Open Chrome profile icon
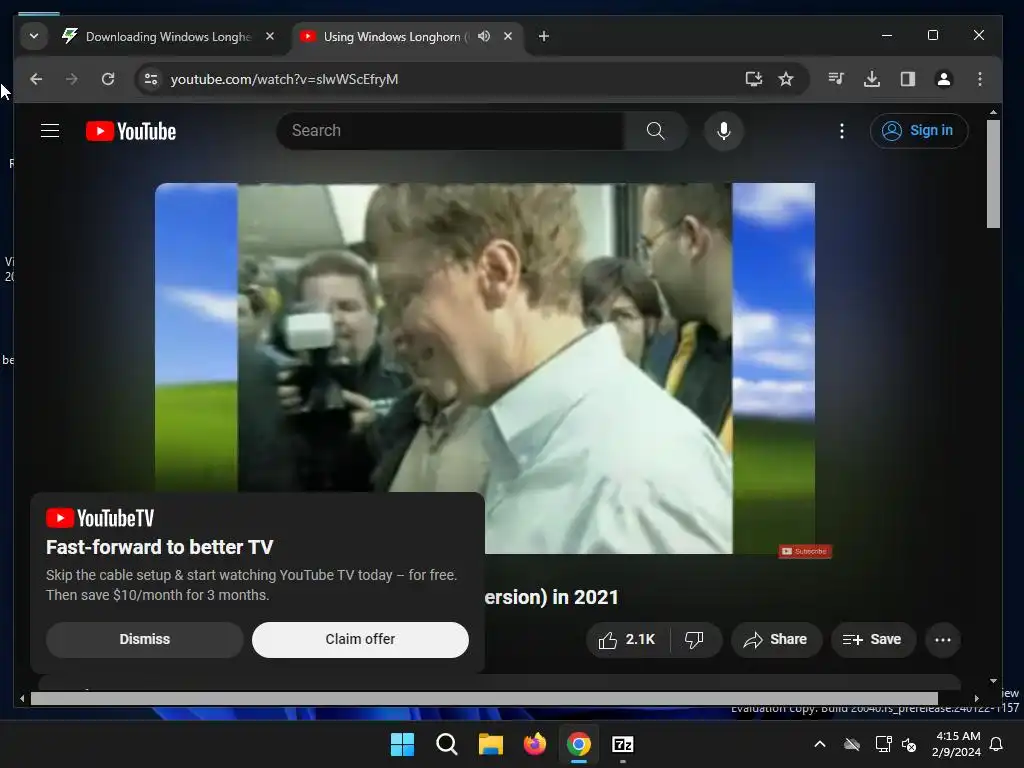 coord(944,79)
